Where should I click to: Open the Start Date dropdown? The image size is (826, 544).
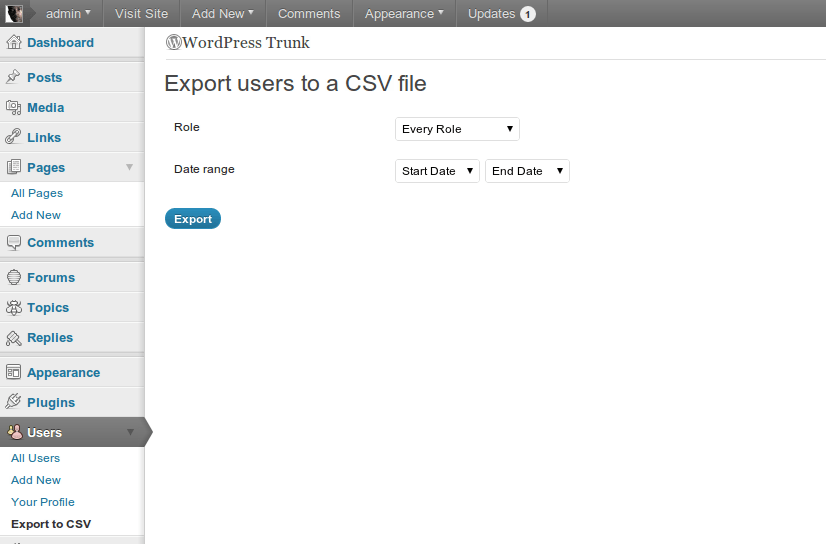(x=437, y=171)
